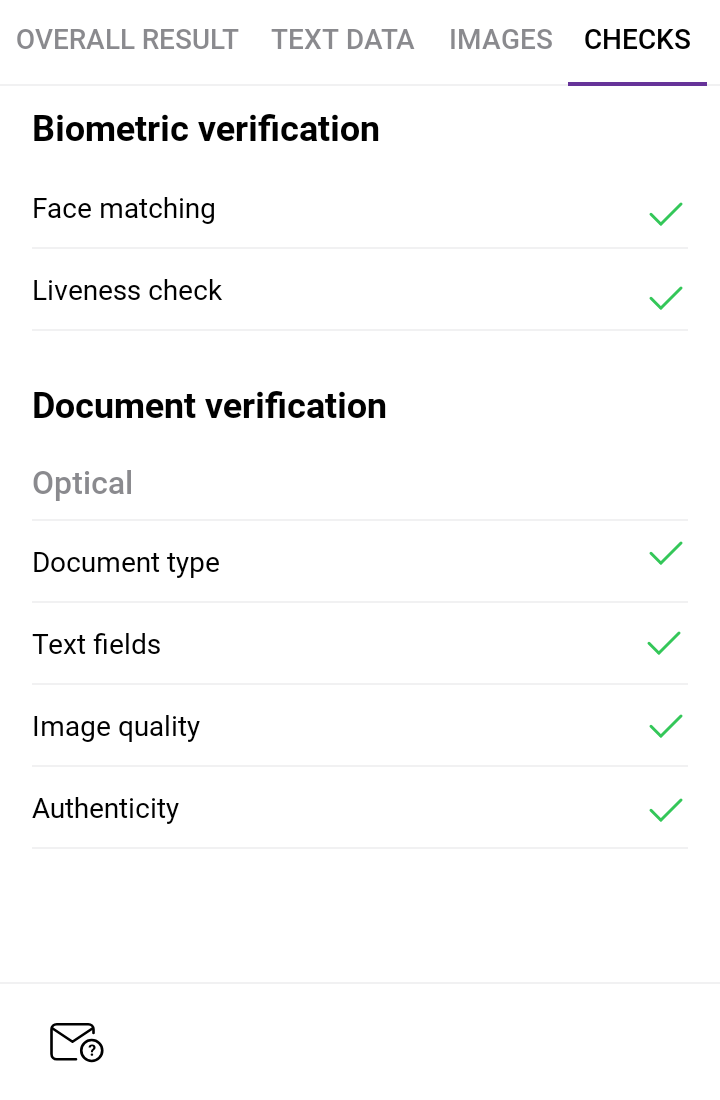Select the Authenticity check row
Viewport: 720px width, 1100px height.
pyautogui.click(x=106, y=809)
